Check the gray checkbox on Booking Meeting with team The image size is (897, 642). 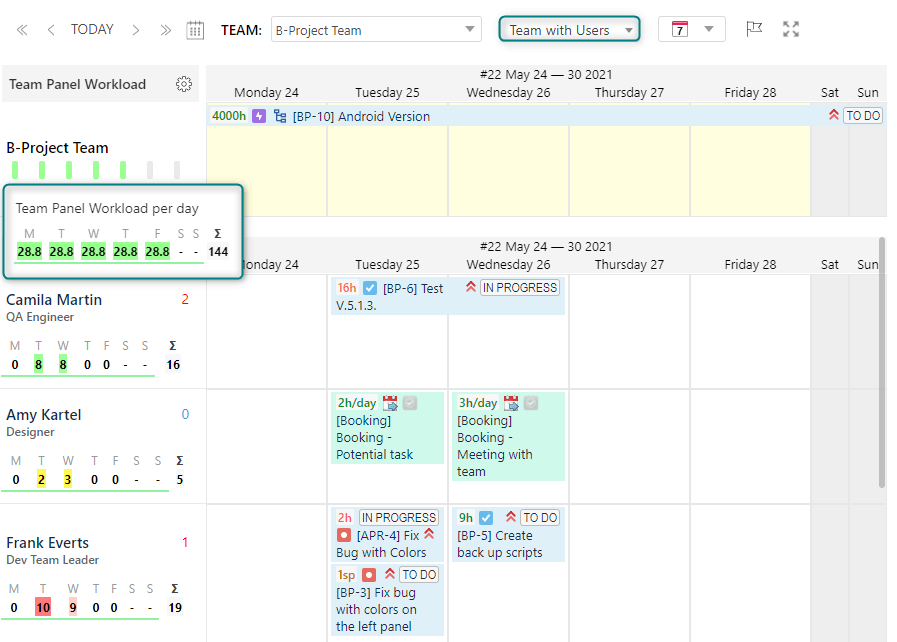click(x=532, y=402)
